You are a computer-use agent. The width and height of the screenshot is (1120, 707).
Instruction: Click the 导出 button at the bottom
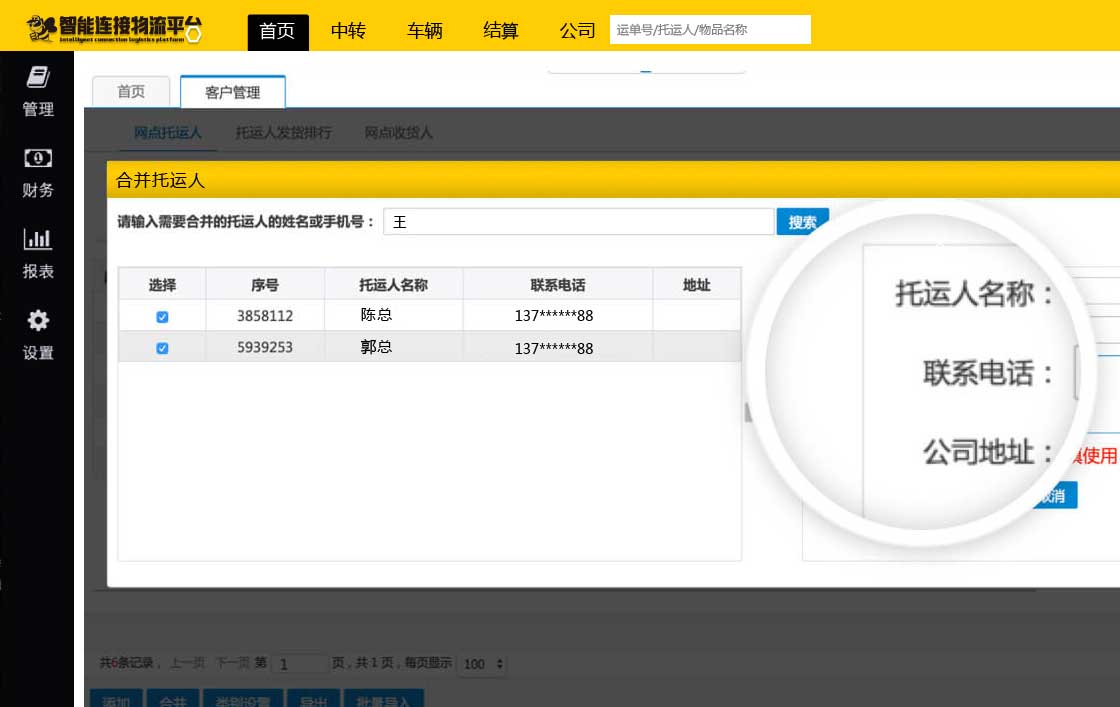pos(313,699)
